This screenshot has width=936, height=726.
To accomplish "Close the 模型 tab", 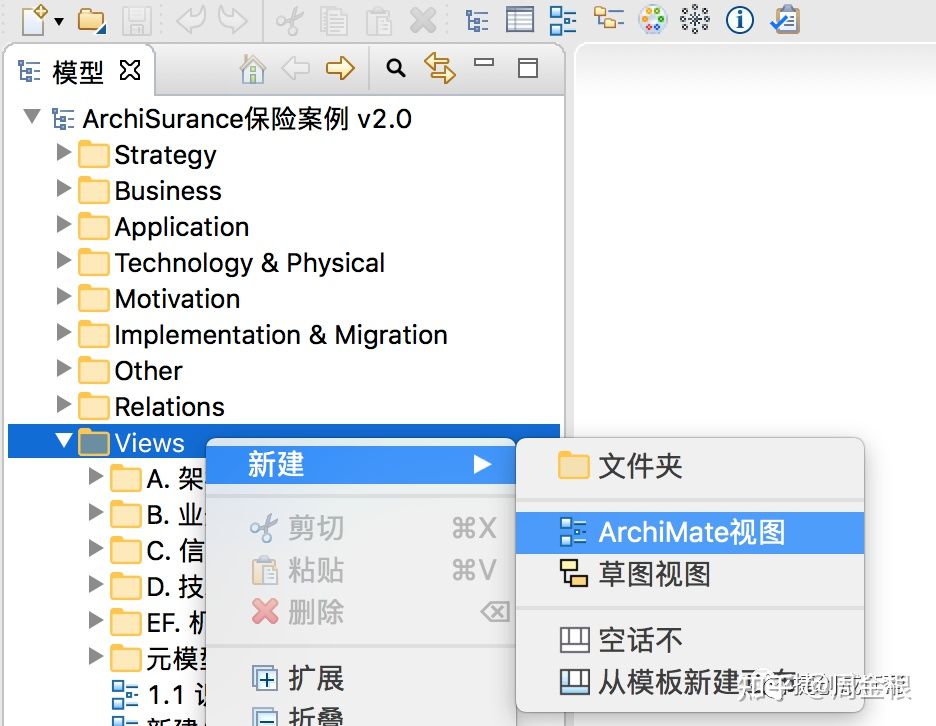I will 130,70.
